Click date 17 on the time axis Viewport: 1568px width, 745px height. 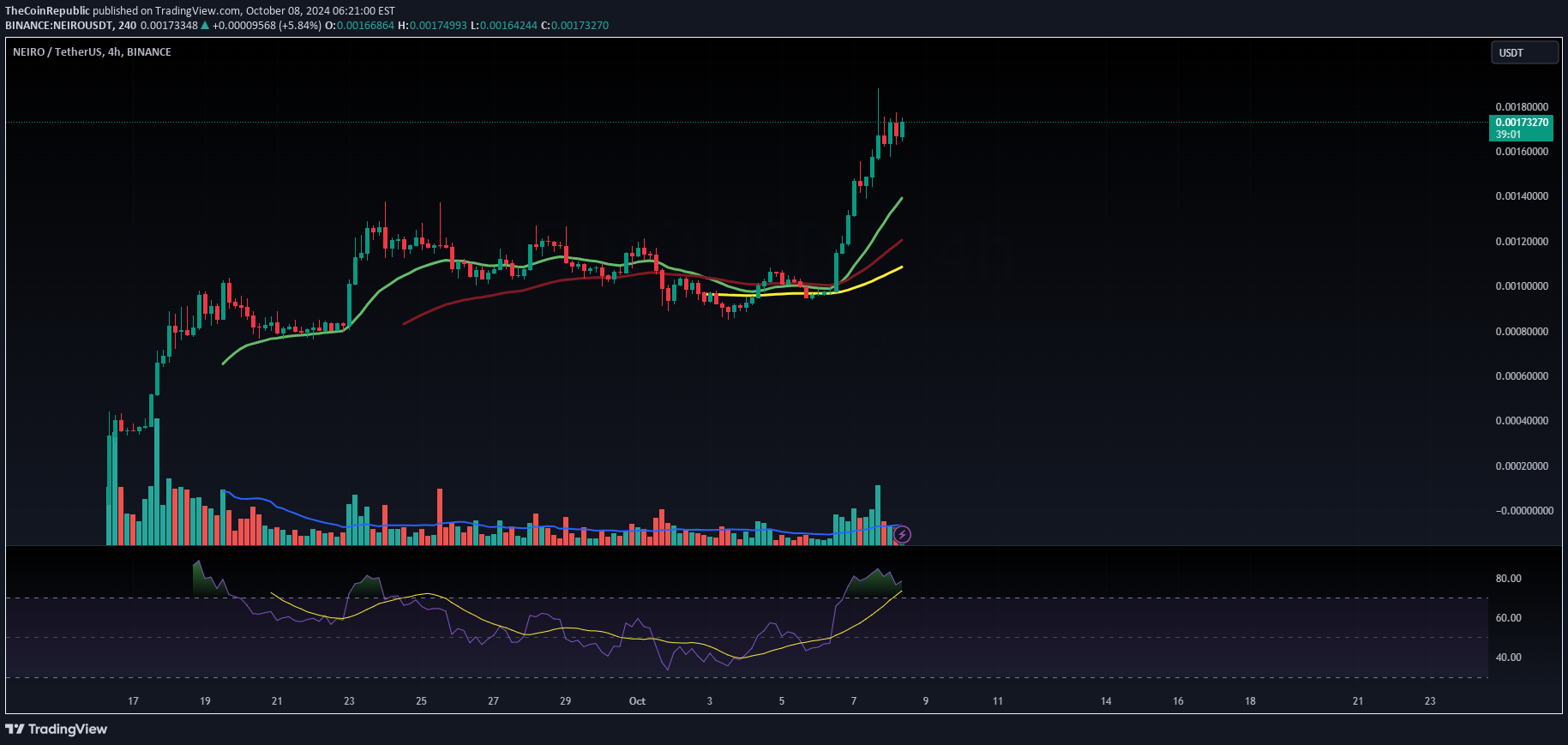tap(133, 701)
